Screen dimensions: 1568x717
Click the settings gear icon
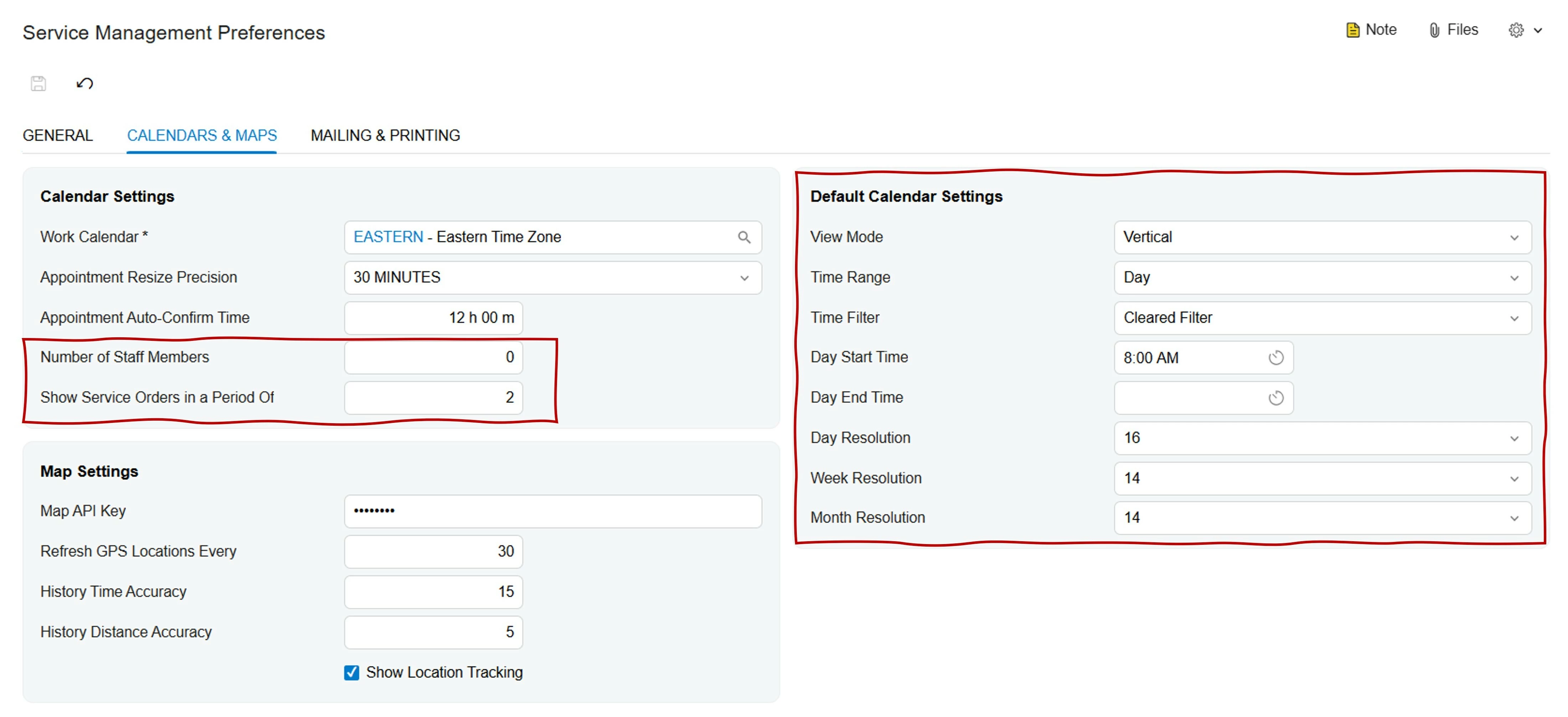click(1516, 30)
